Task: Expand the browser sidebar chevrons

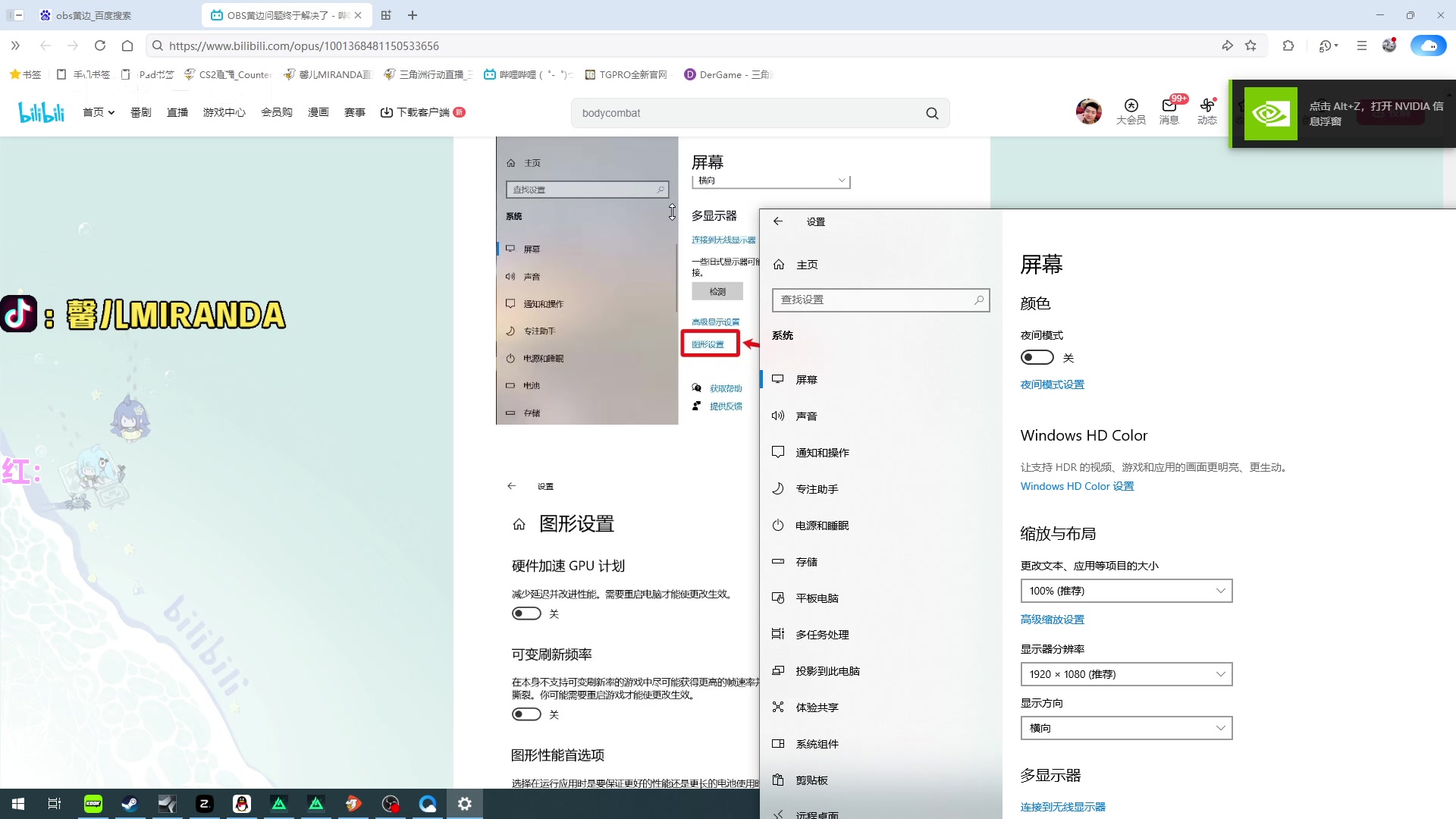Action: tap(15, 45)
